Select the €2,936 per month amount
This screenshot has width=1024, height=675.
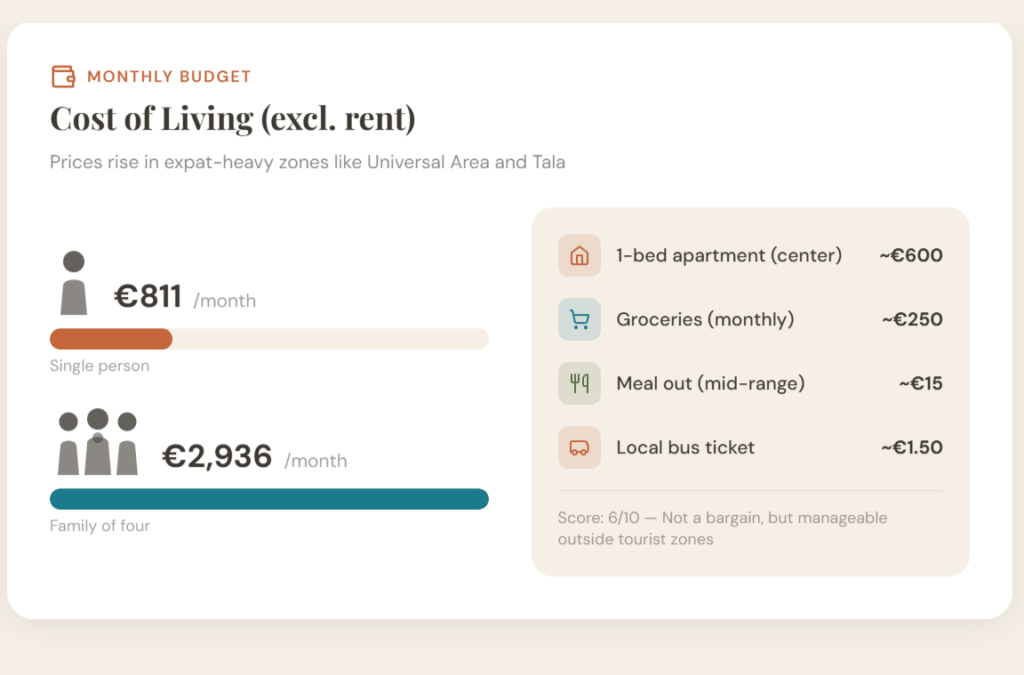click(217, 457)
